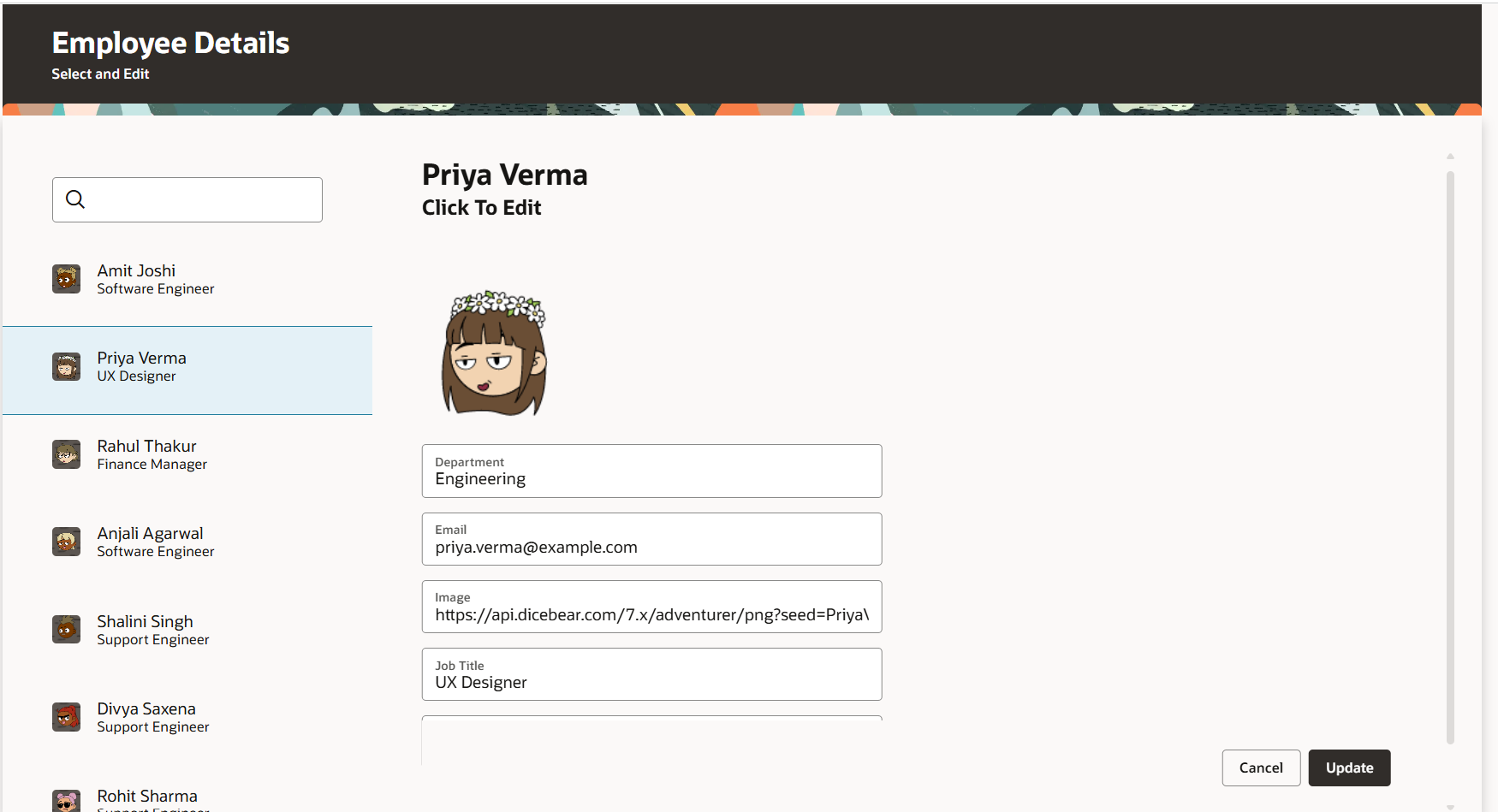Click Shalini Singh's avatar icon
Image resolution: width=1498 pixels, height=812 pixels.
tap(66, 630)
